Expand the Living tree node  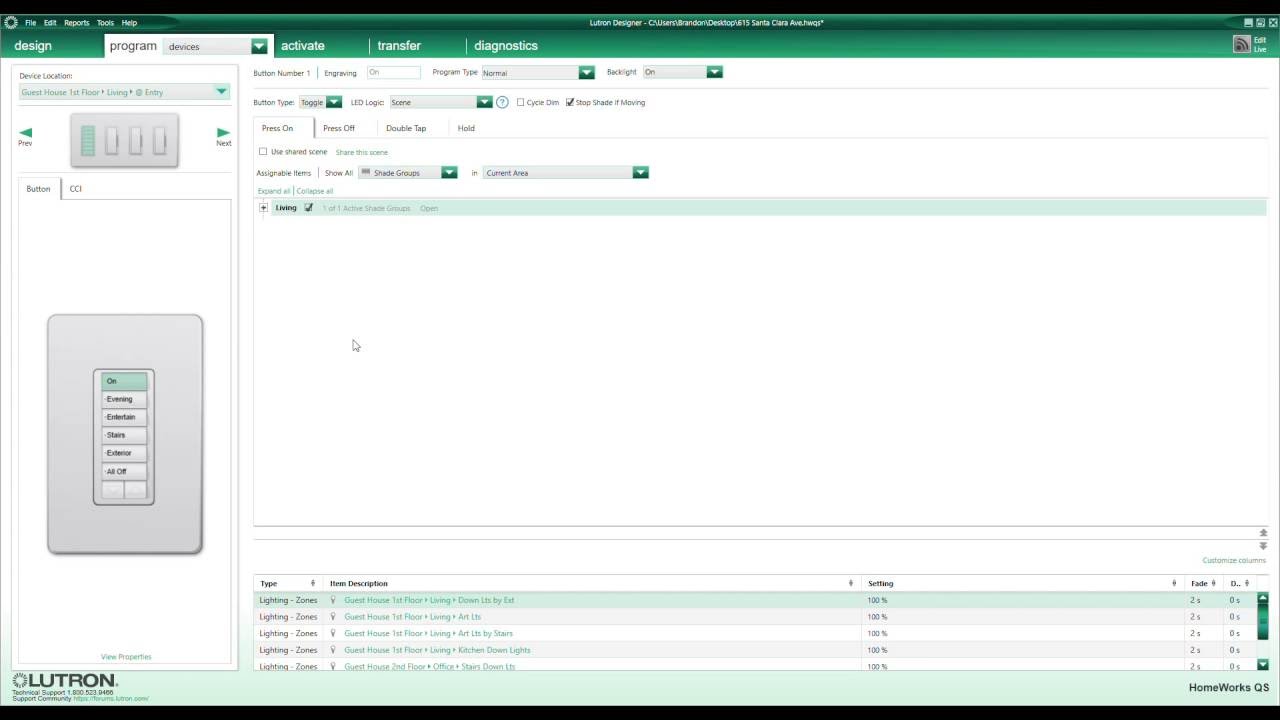click(263, 208)
